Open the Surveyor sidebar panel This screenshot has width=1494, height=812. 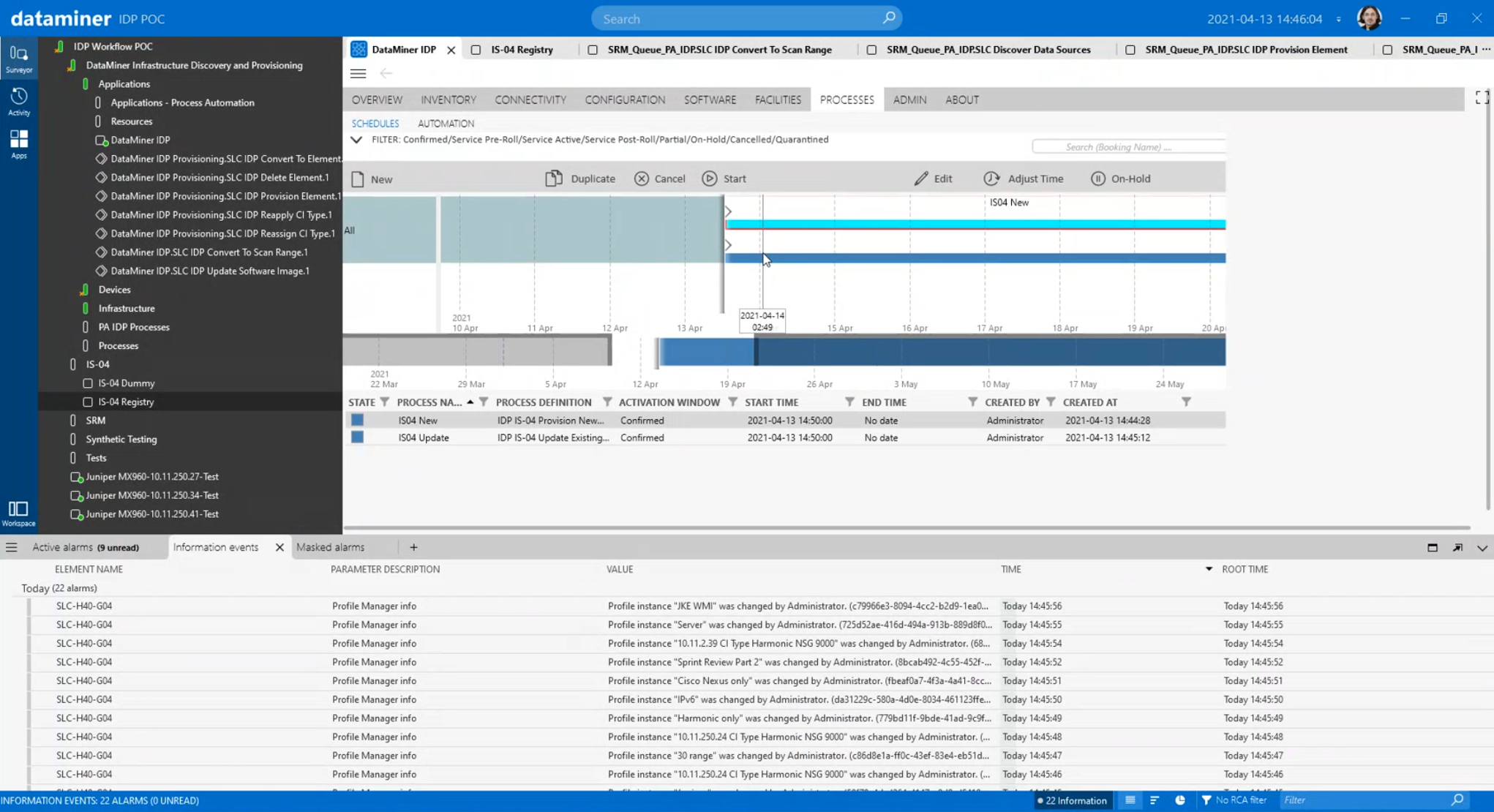coord(19,59)
